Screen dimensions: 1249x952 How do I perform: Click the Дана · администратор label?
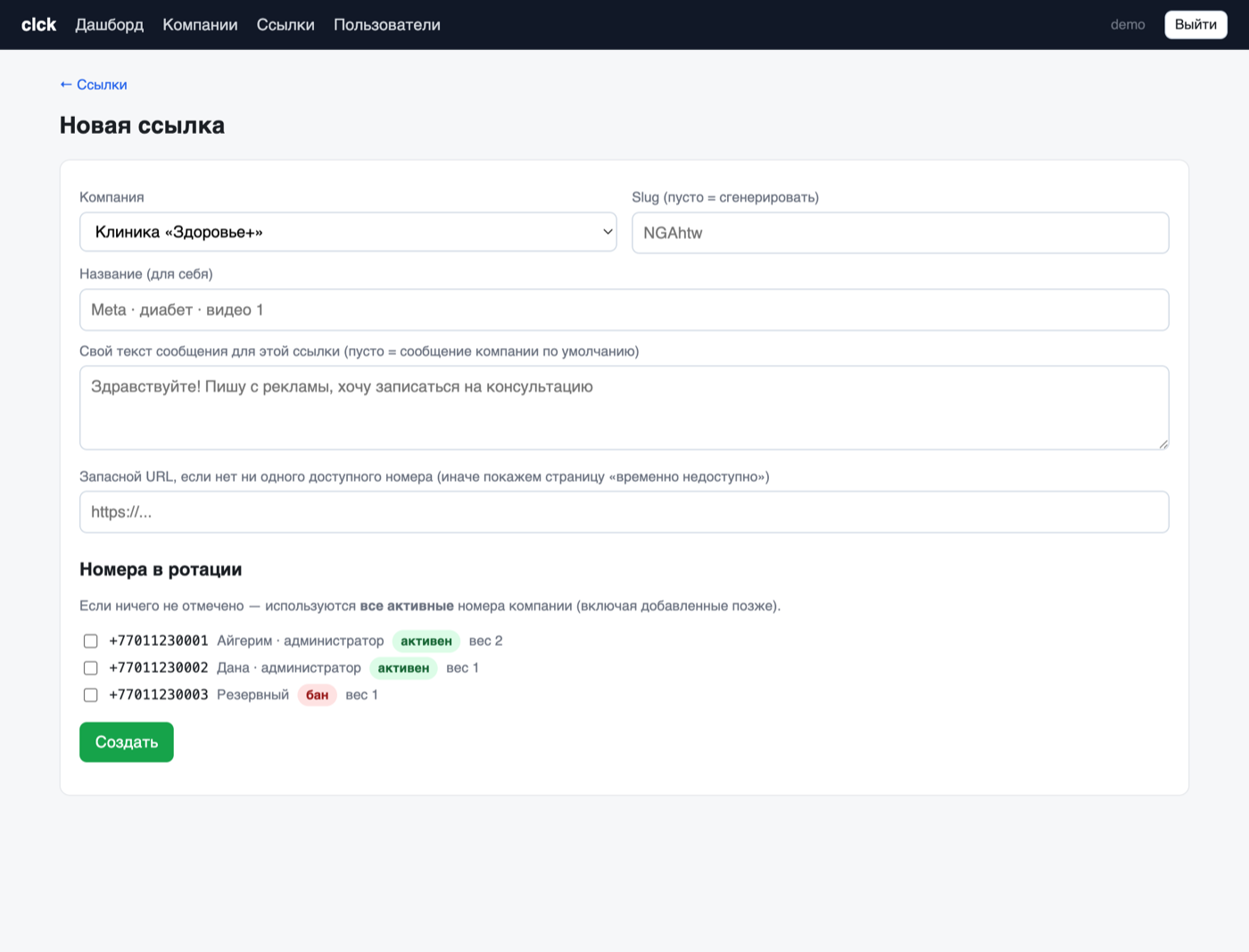(289, 667)
